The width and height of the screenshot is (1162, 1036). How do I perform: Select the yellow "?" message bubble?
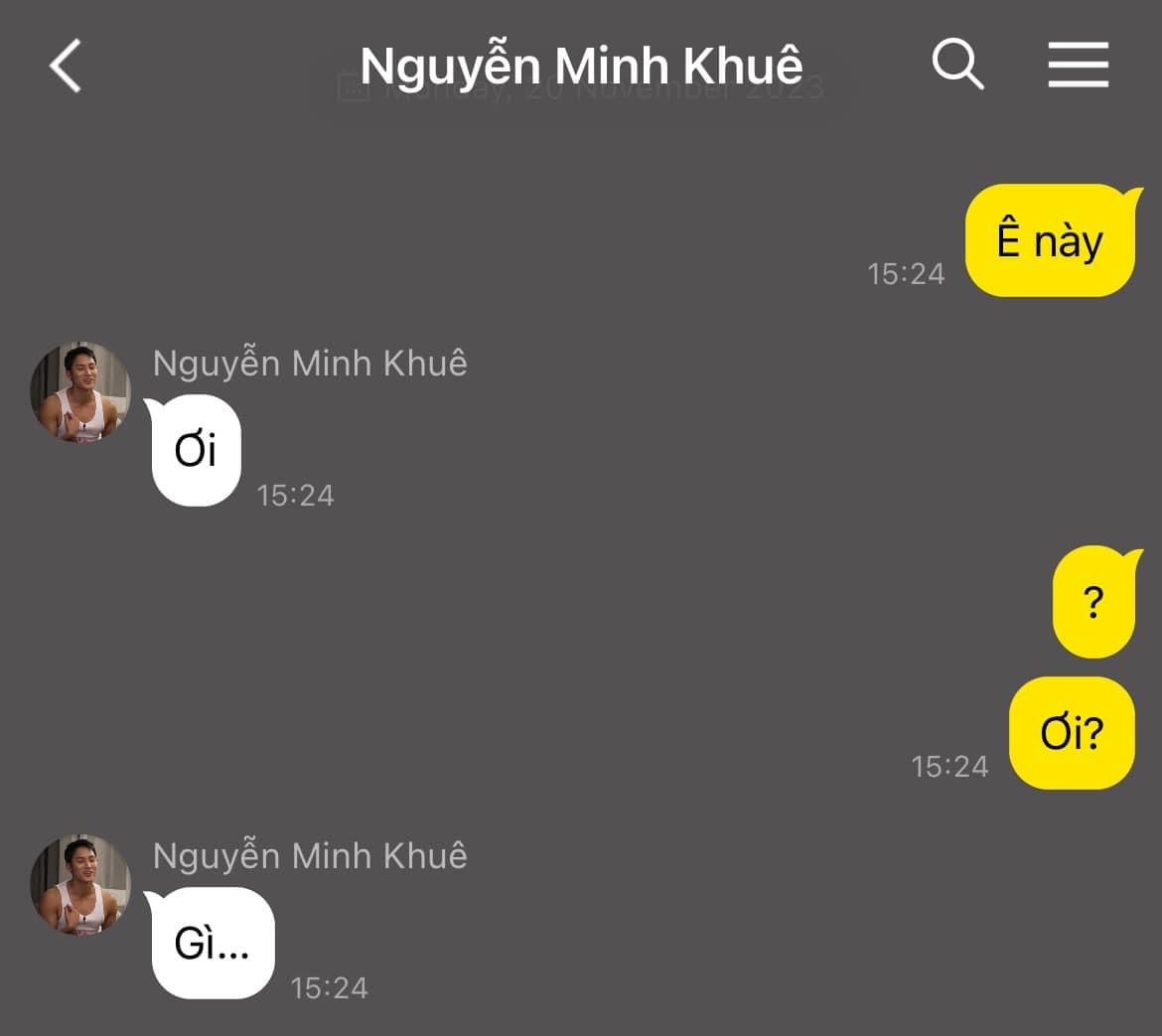click(1092, 602)
